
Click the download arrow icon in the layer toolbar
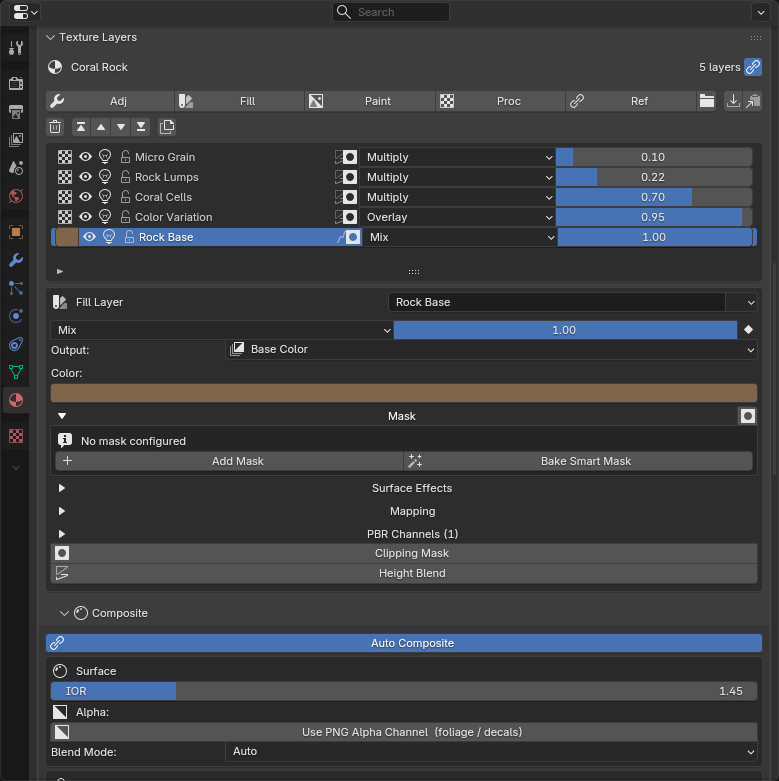pos(733,101)
